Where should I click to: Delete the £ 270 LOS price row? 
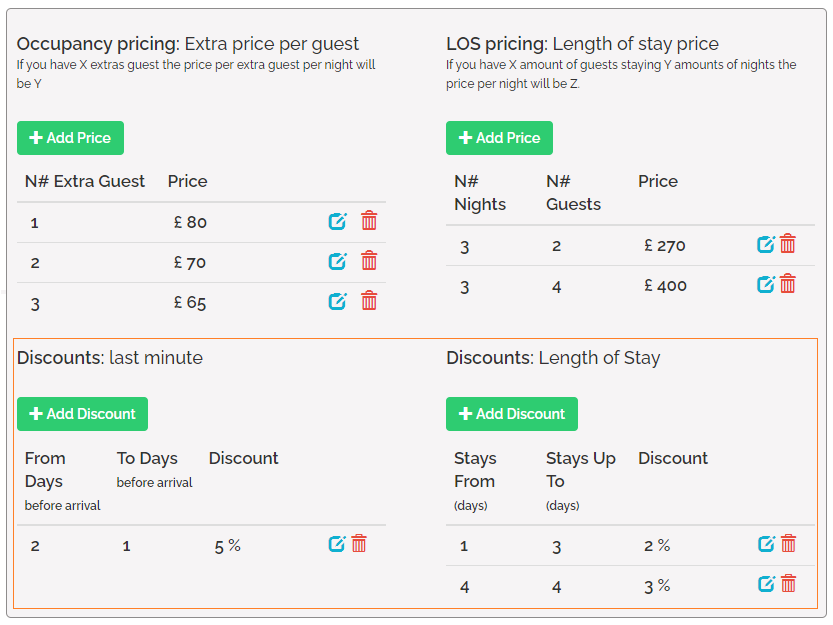pos(788,244)
